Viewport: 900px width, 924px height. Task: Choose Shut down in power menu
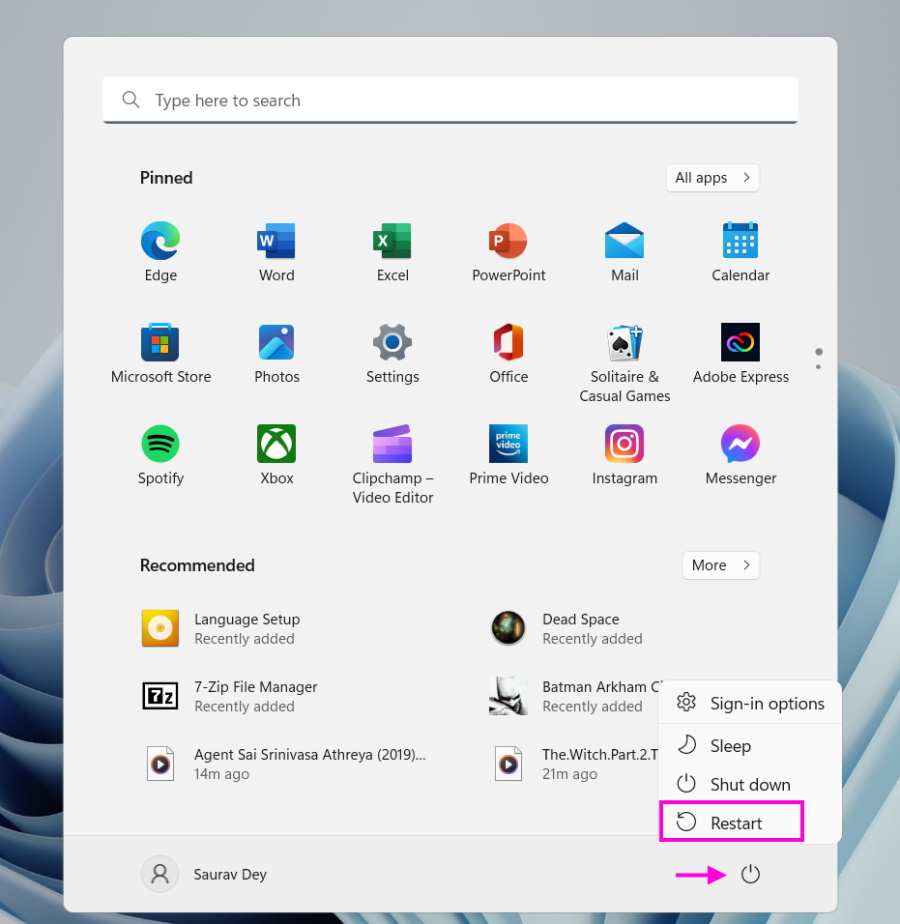coord(748,784)
